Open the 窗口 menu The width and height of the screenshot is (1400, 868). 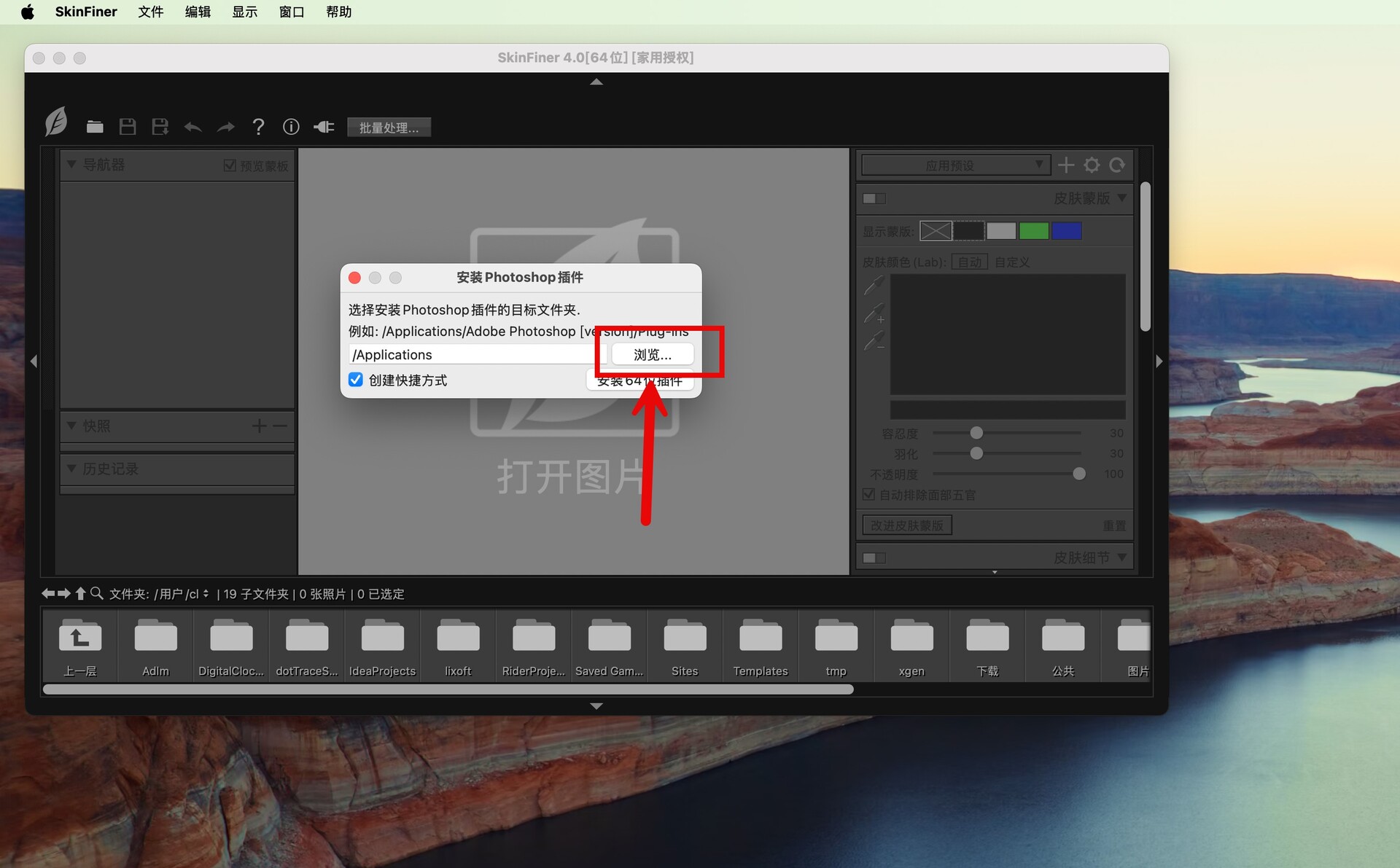click(x=292, y=12)
